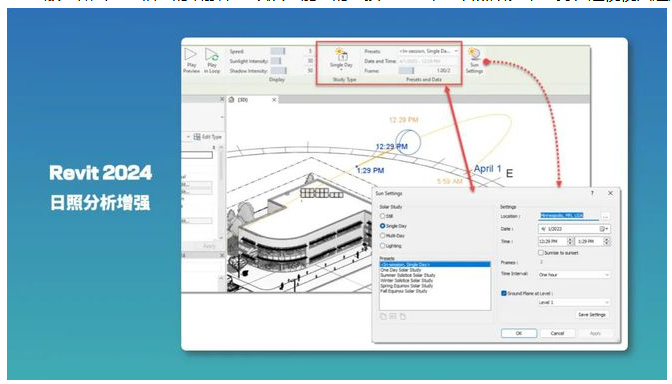Image resolution: width=672 pixels, height=384 pixels.
Task: Click the rename preset icon under Presets list
Action: (x=393, y=317)
